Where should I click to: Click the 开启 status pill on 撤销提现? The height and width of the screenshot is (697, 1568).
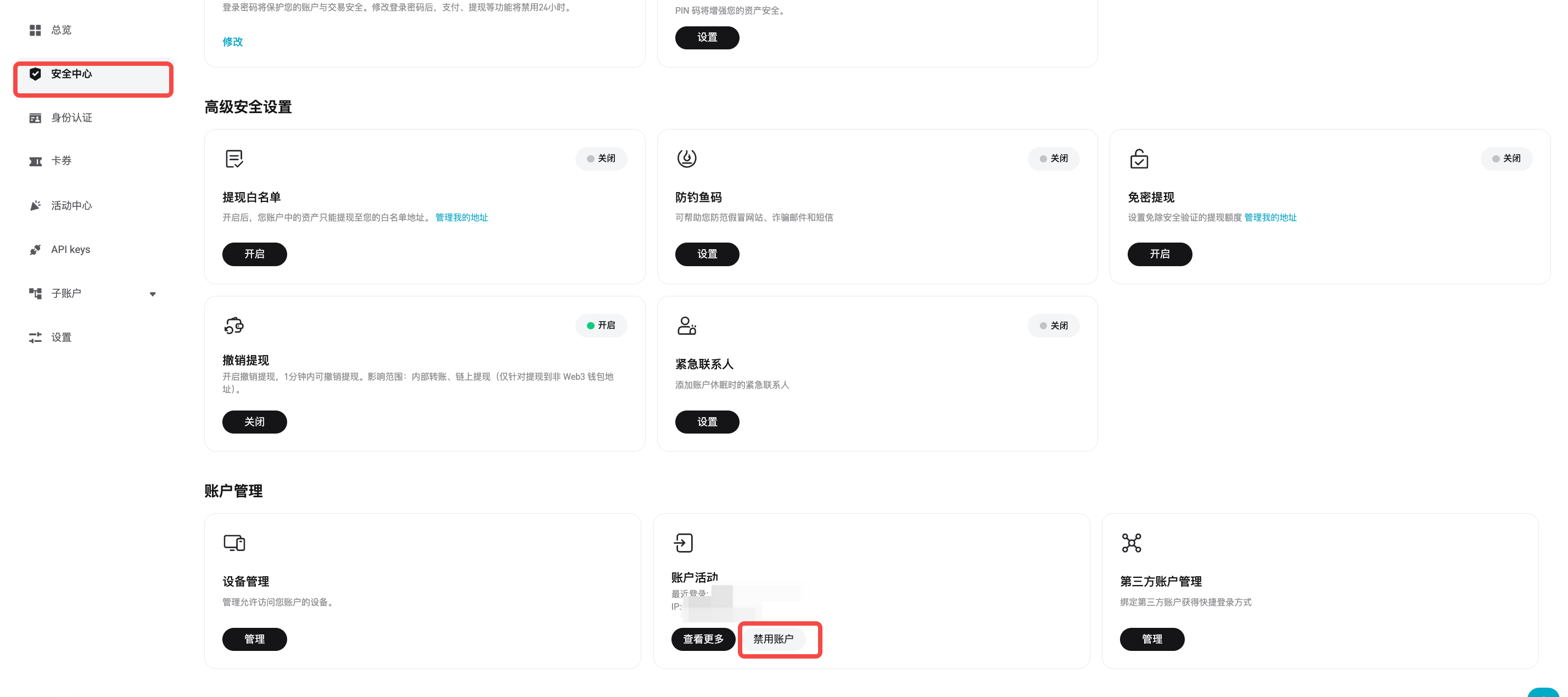(x=601, y=325)
